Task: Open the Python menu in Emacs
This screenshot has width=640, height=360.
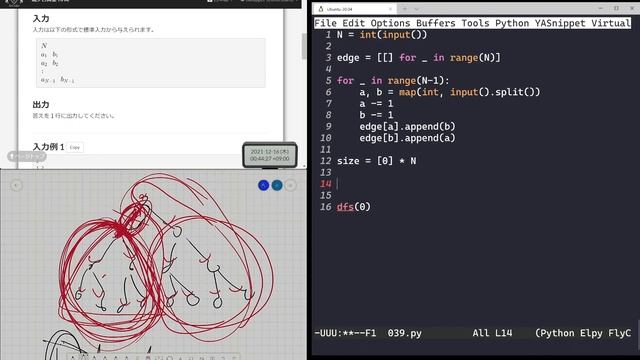Action: click(x=512, y=23)
